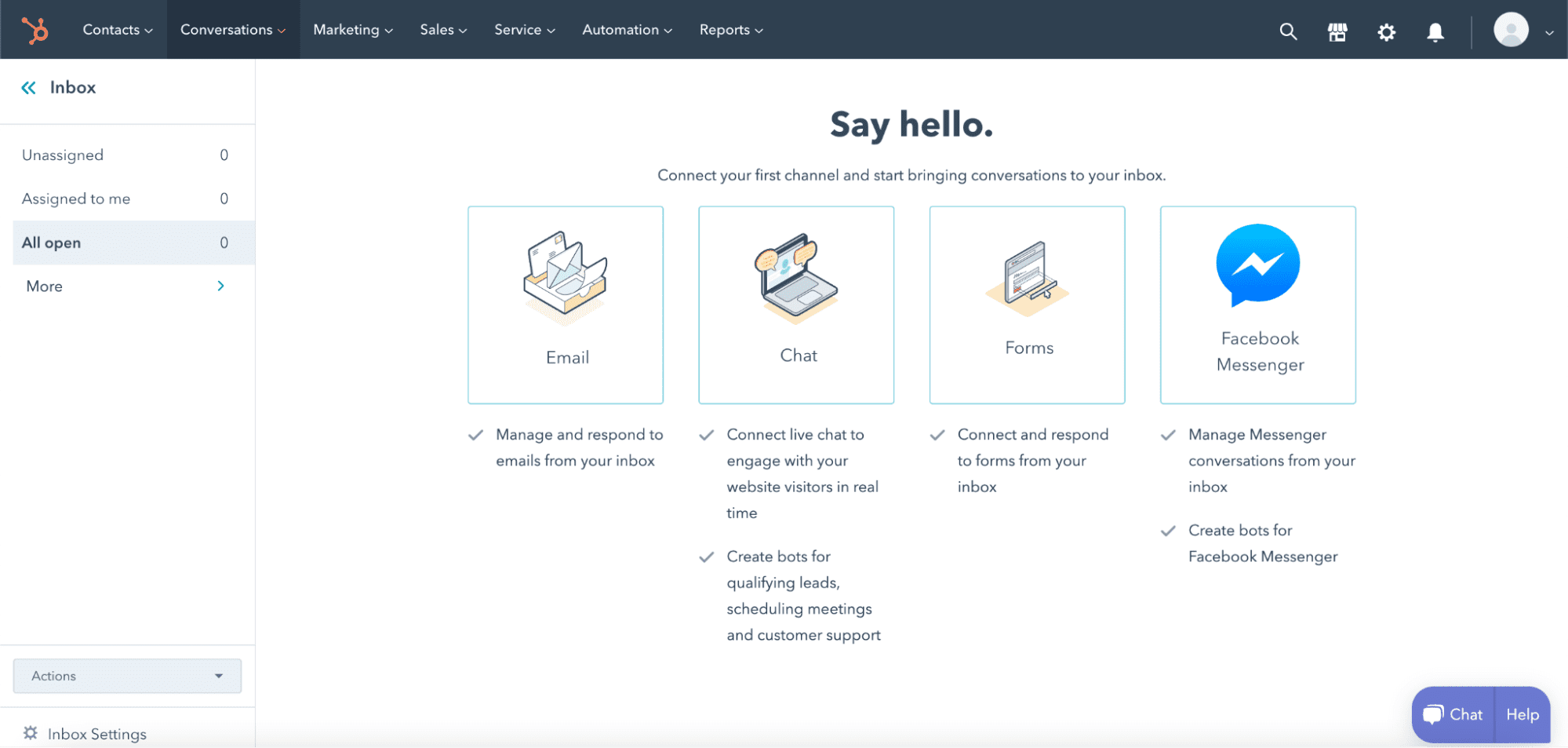Screen dimensions: 1568x748
Task: Click the Inbox heading text
Action: pos(73,88)
